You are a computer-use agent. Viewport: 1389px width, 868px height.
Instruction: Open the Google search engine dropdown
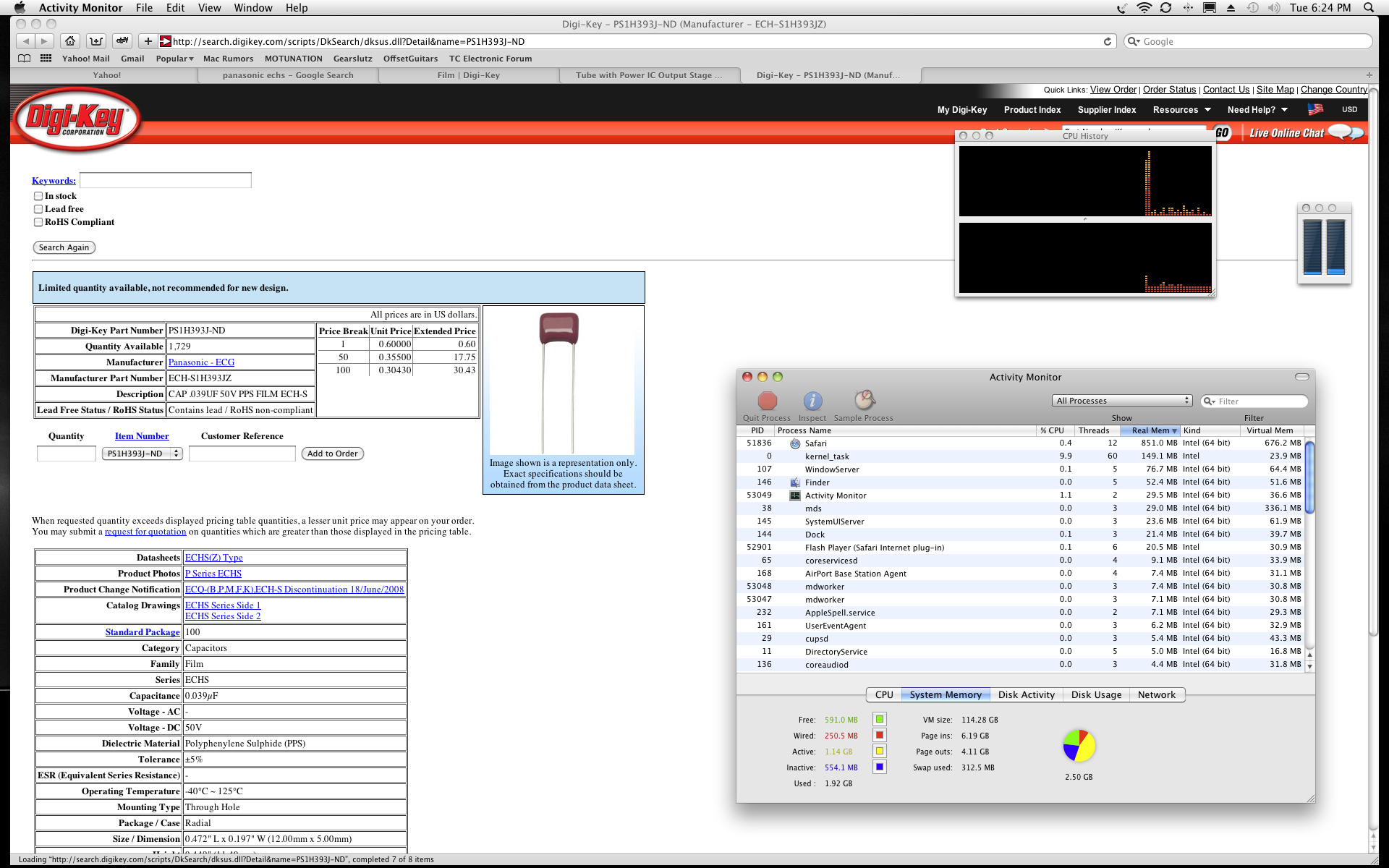[1134, 42]
